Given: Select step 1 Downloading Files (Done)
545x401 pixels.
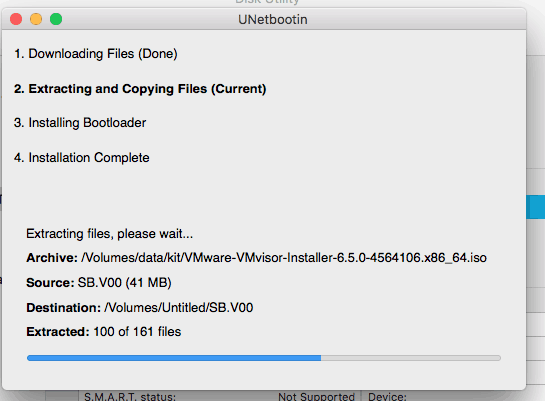Looking at the screenshot, I should pos(96,54).
